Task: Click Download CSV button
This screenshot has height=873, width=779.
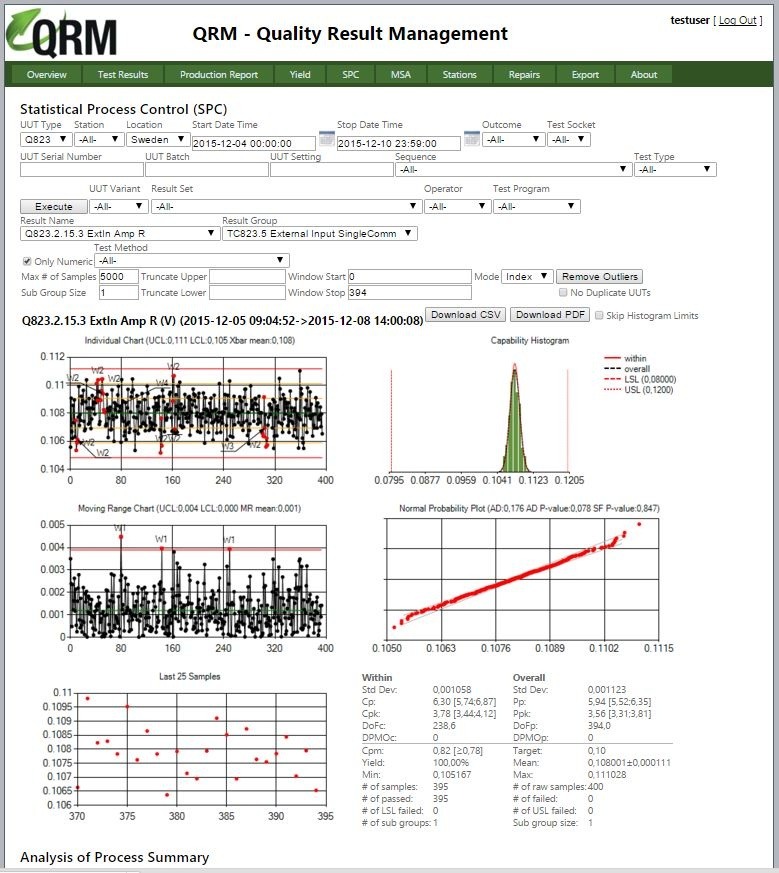Action: click(466, 315)
